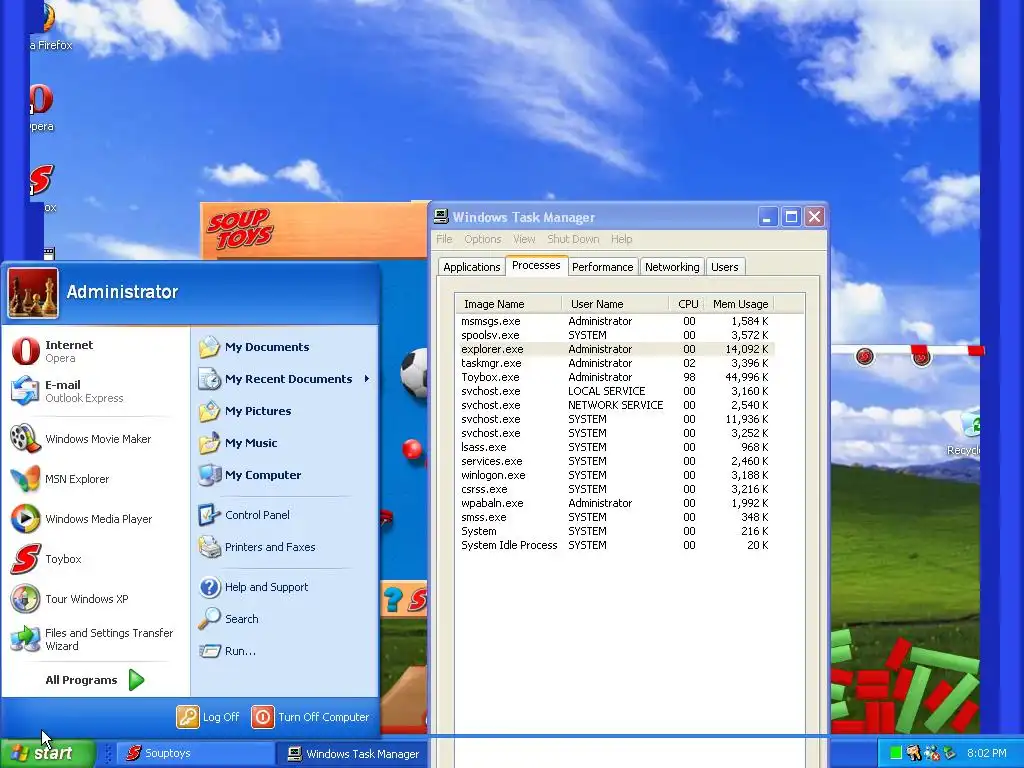This screenshot has height=768, width=1024.
Task: Click the soccer ball toy in Toybox
Action: pos(415,374)
